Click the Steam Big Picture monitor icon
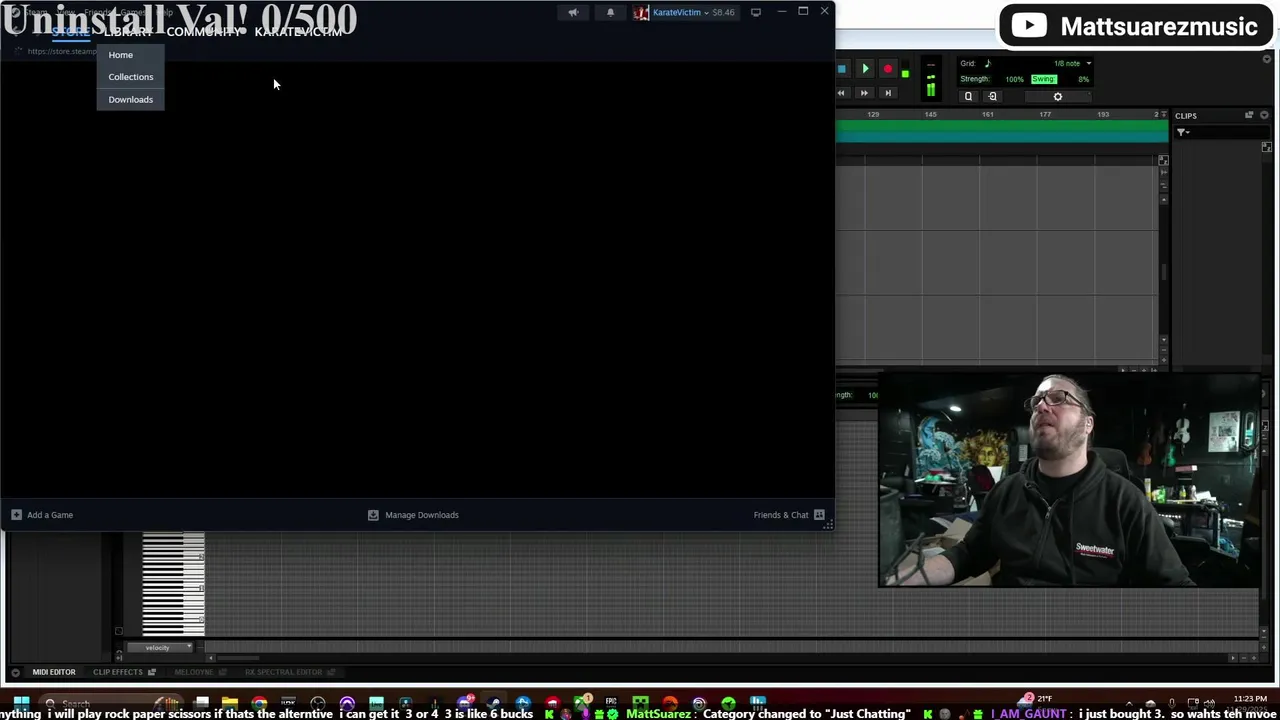 (x=756, y=13)
